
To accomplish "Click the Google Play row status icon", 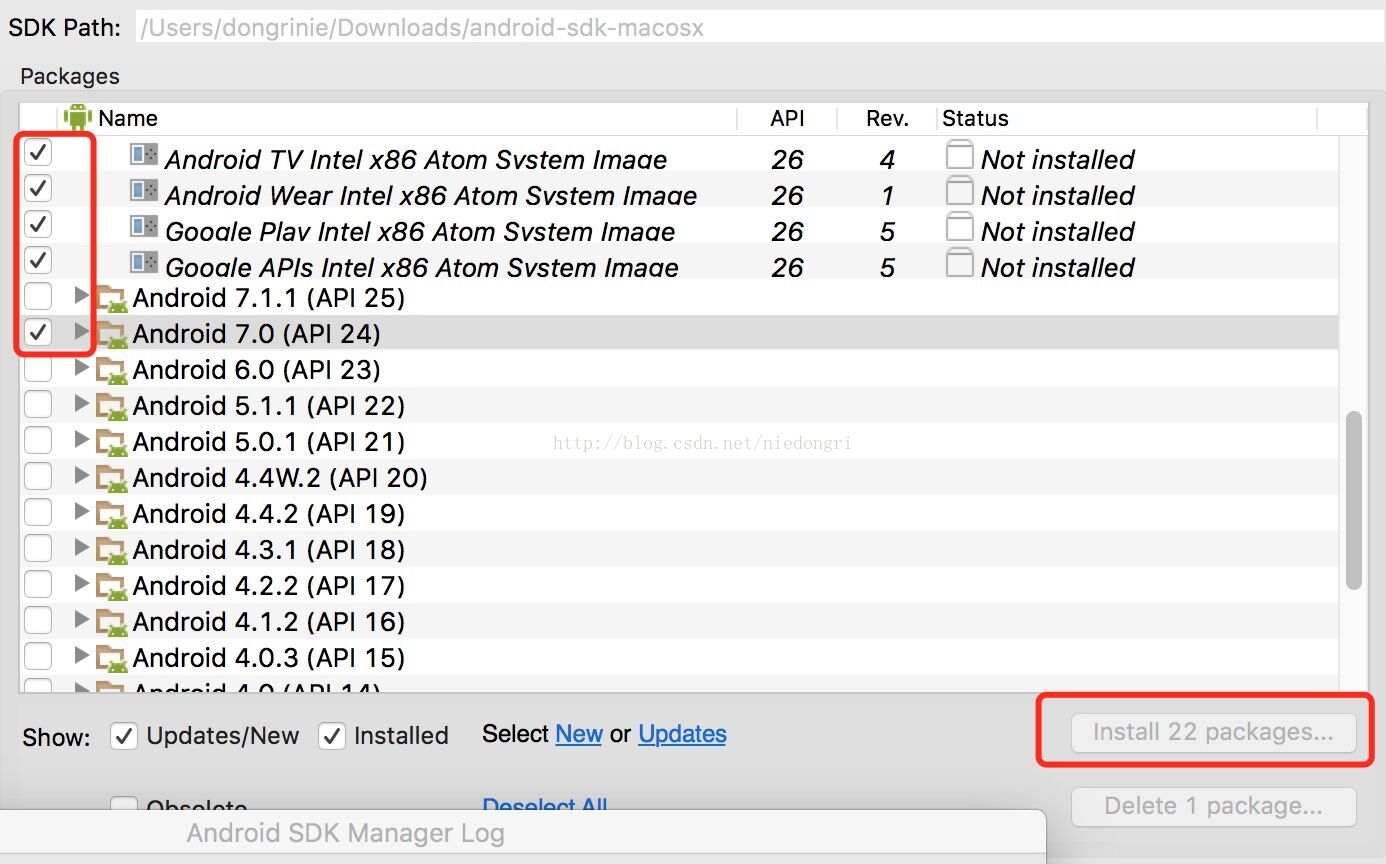I will 960,227.
